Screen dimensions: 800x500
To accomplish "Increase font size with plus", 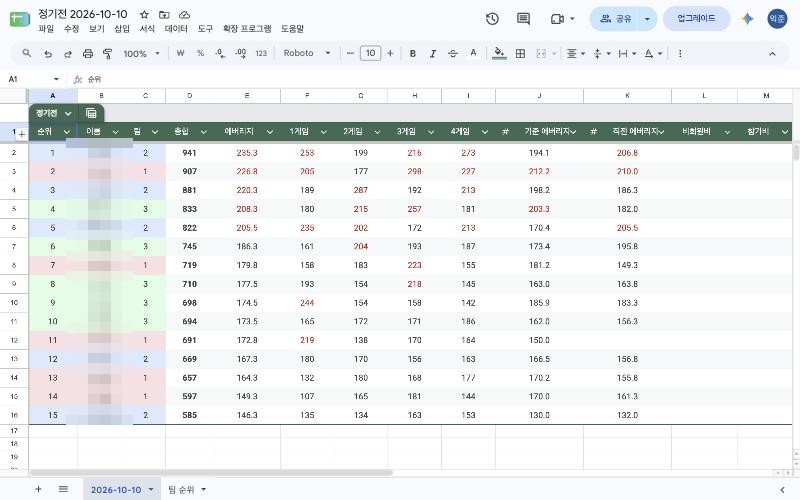I will click(390, 53).
